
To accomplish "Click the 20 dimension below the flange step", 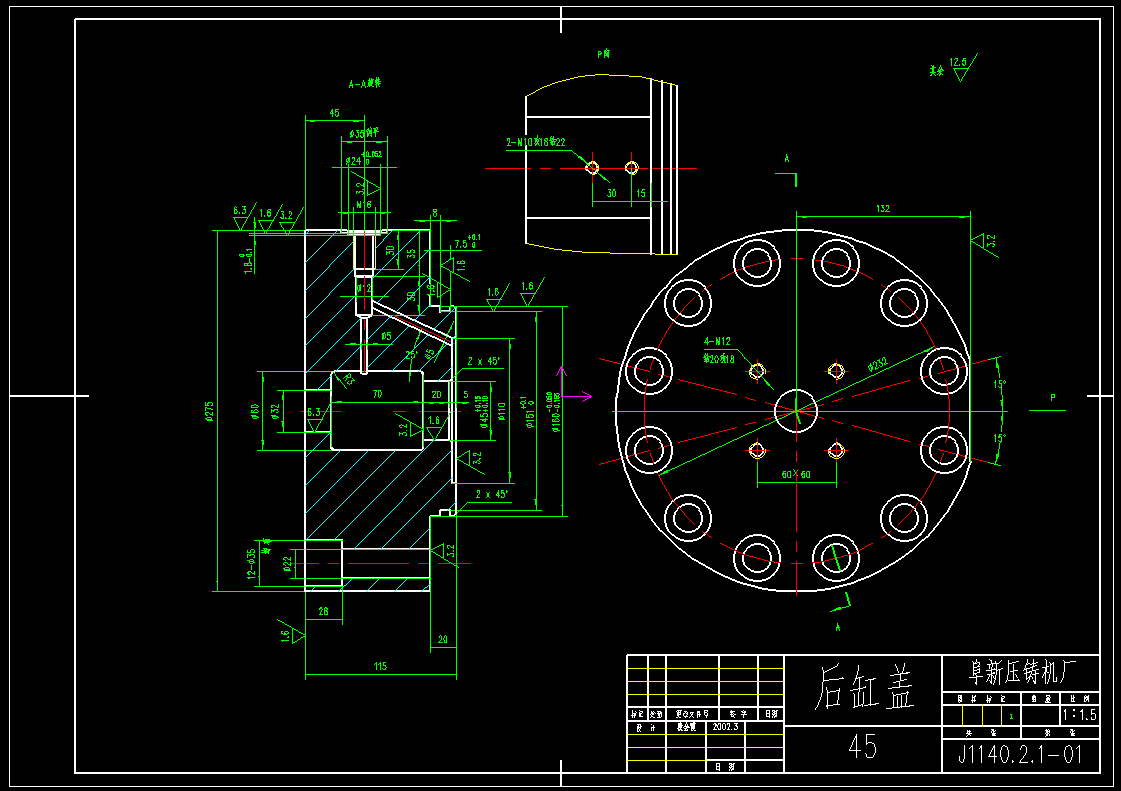I will (443, 639).
